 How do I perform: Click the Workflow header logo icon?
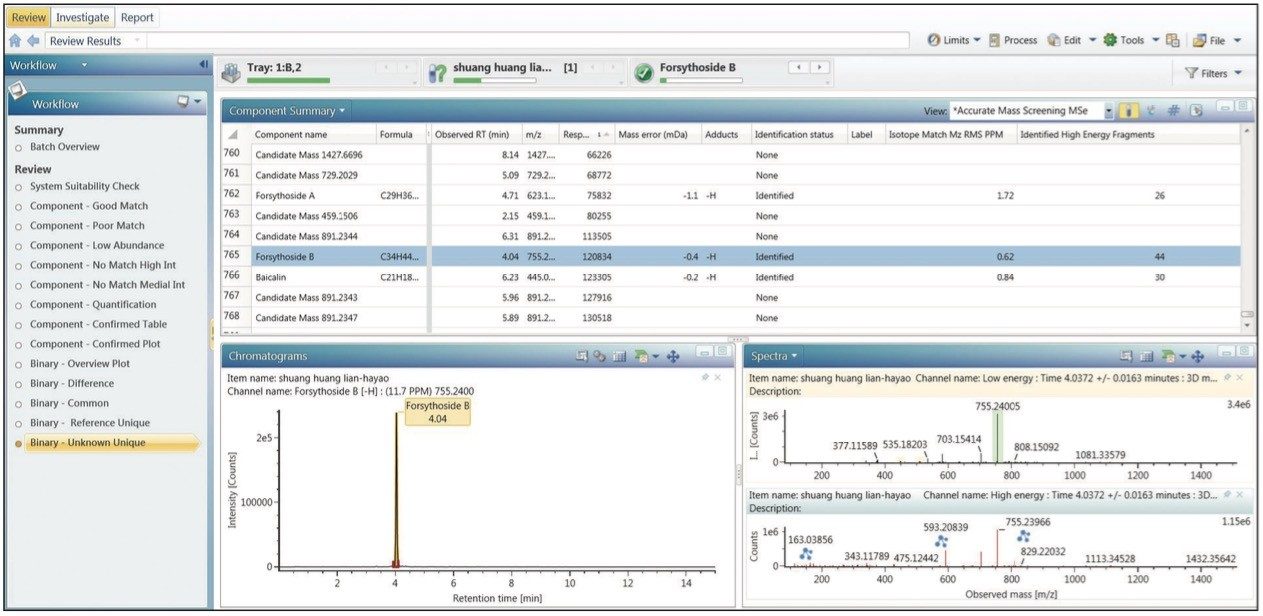click(x=18, y=91)
